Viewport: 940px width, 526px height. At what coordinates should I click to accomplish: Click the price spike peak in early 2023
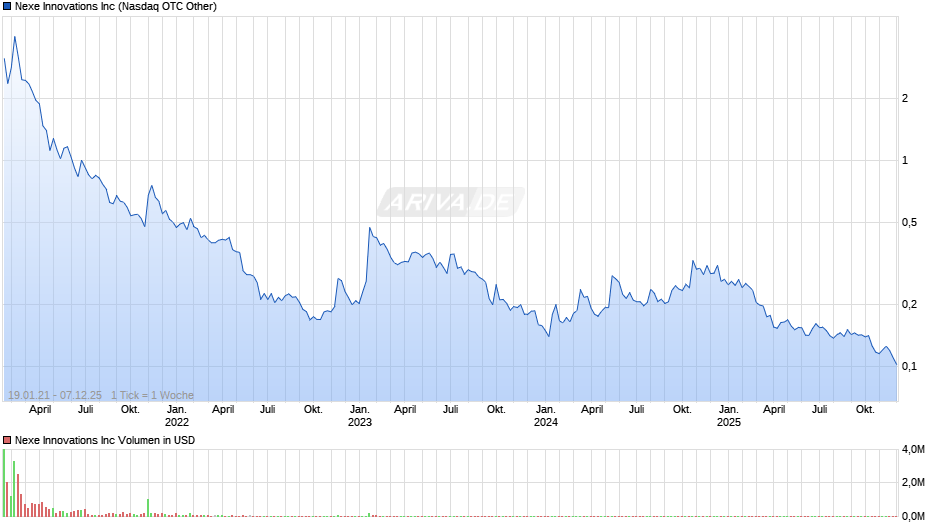coord(370,228)
